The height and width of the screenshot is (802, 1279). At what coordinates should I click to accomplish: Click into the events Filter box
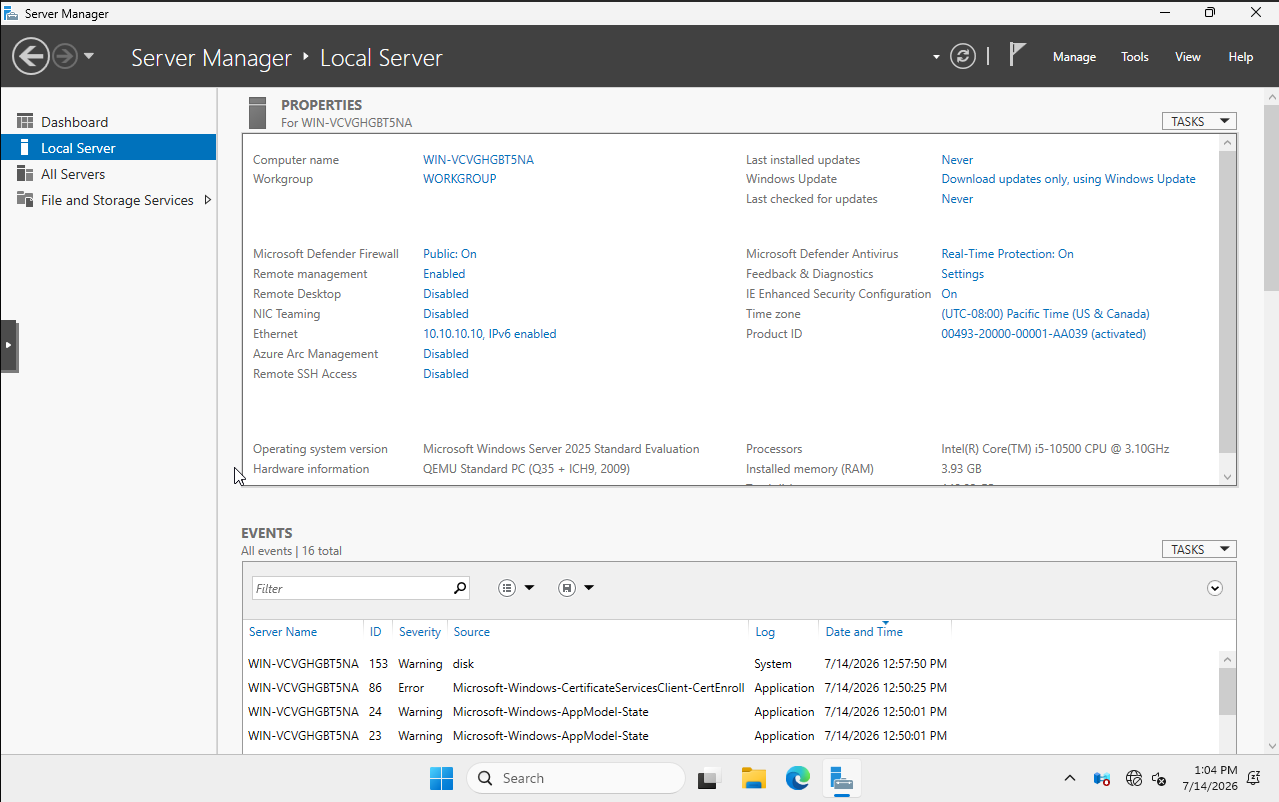[x=350, y=588]
